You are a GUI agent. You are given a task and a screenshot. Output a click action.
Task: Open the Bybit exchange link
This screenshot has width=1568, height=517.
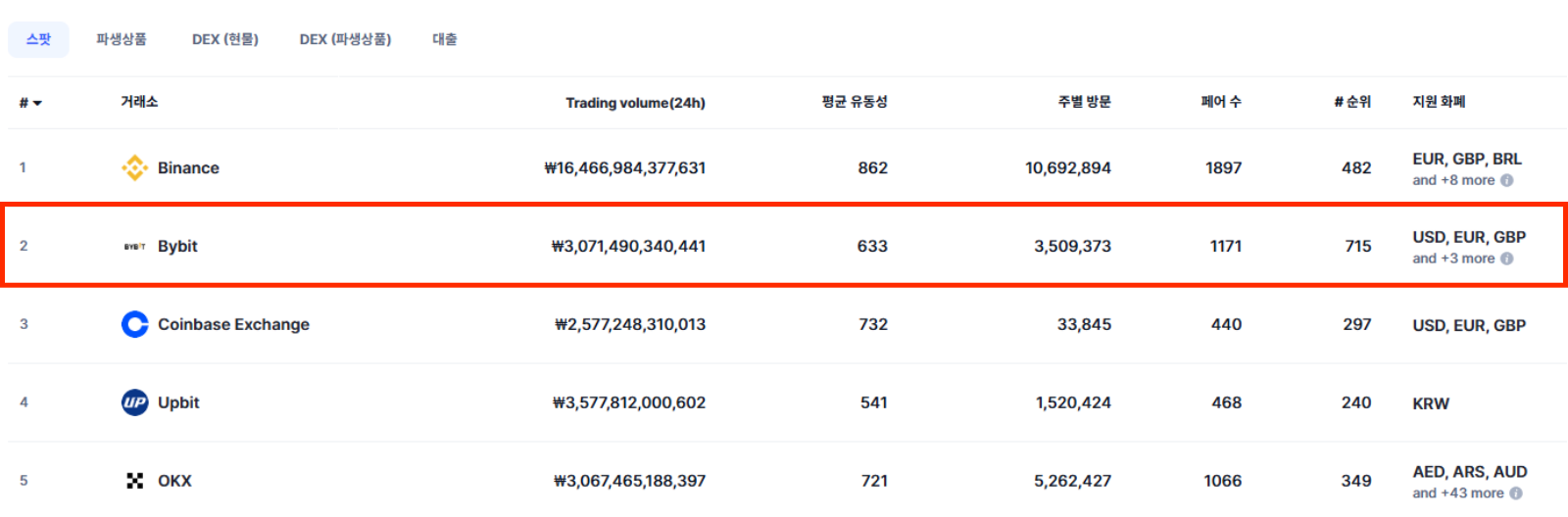click(177, 246)
